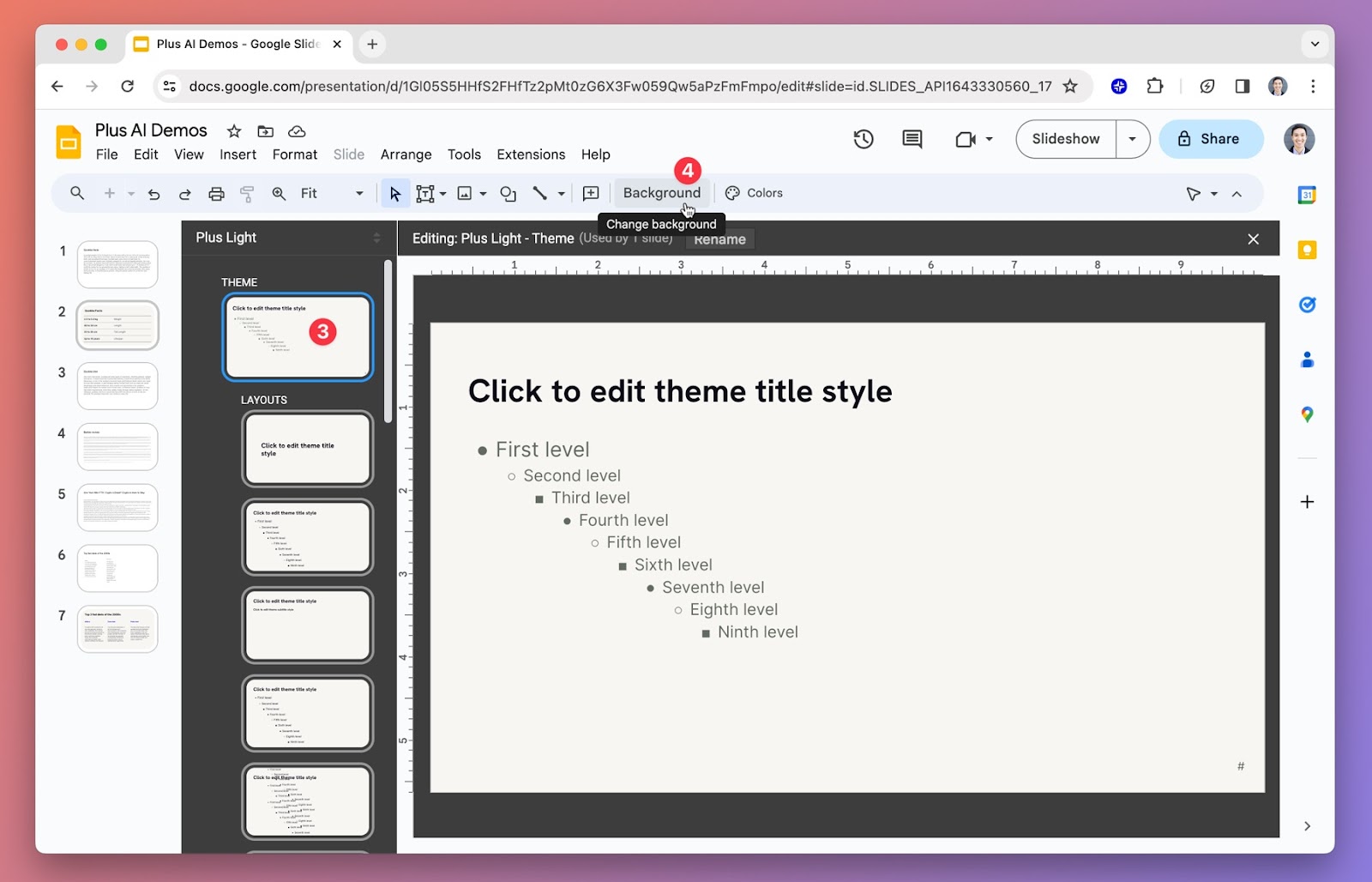The image size is (1372, 882).
Task: Click the undo arrow icon
Action: (x=154, y=194)
